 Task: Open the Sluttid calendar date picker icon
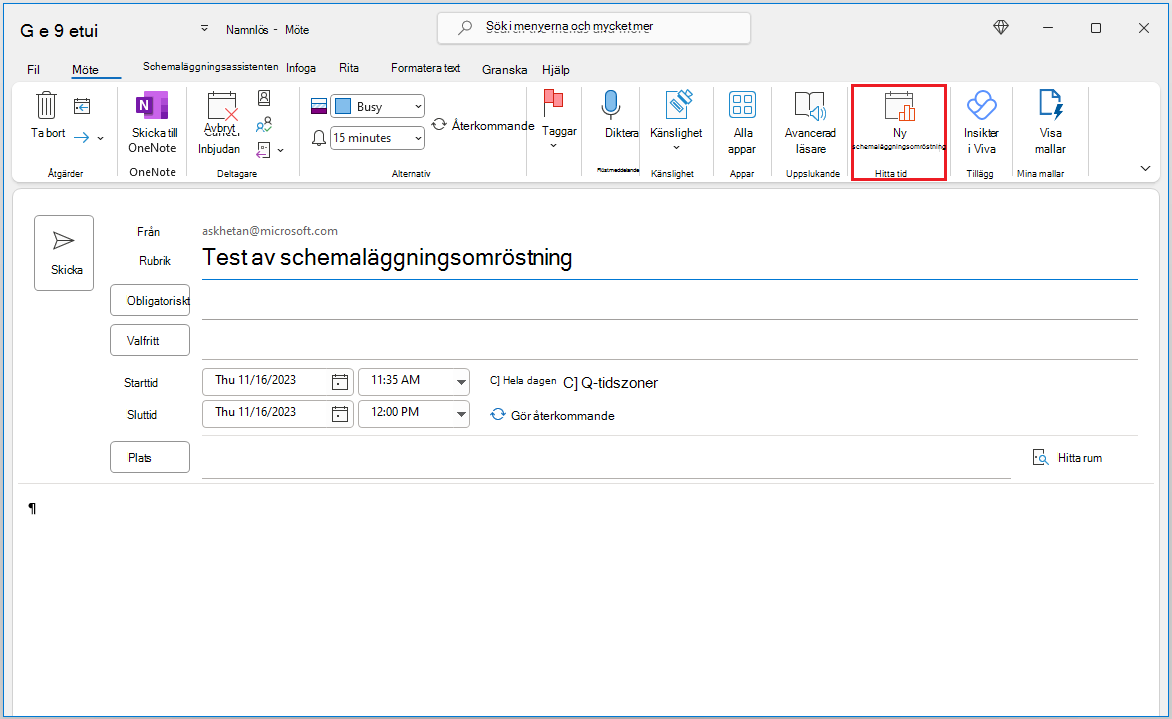pos(340,413)
